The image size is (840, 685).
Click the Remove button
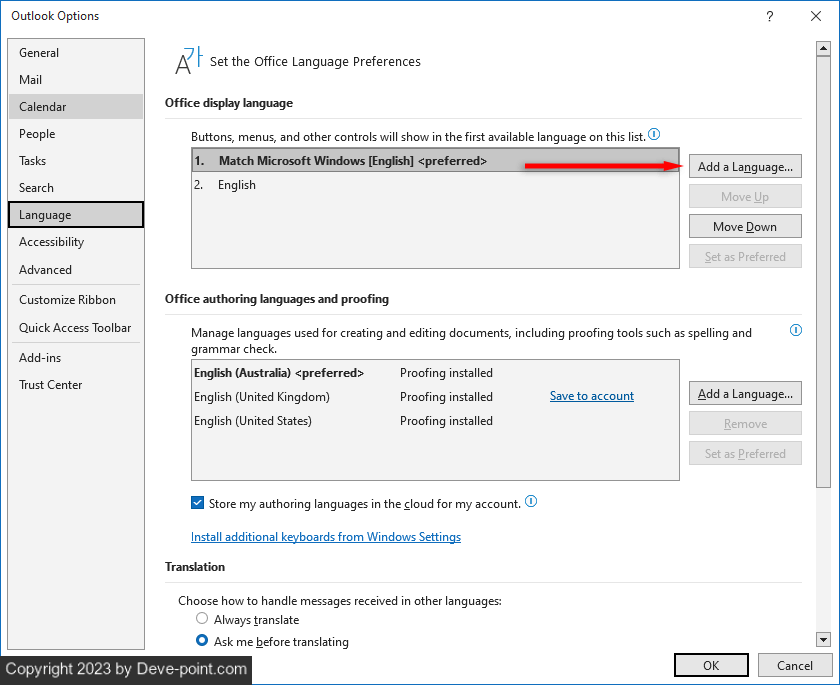click(x=745, y=424)
